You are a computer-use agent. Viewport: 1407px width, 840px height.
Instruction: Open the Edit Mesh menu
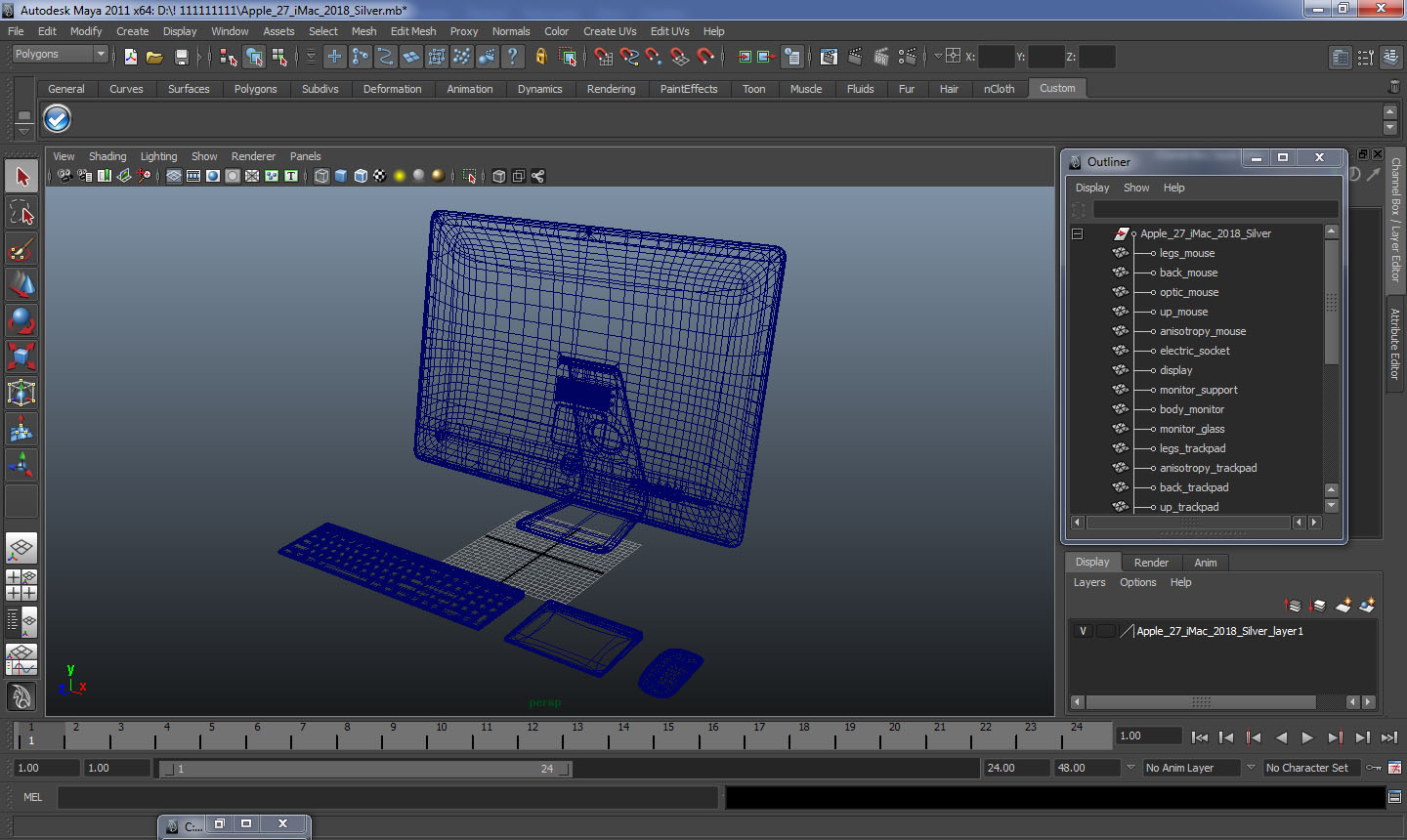[x=413, y=31]
